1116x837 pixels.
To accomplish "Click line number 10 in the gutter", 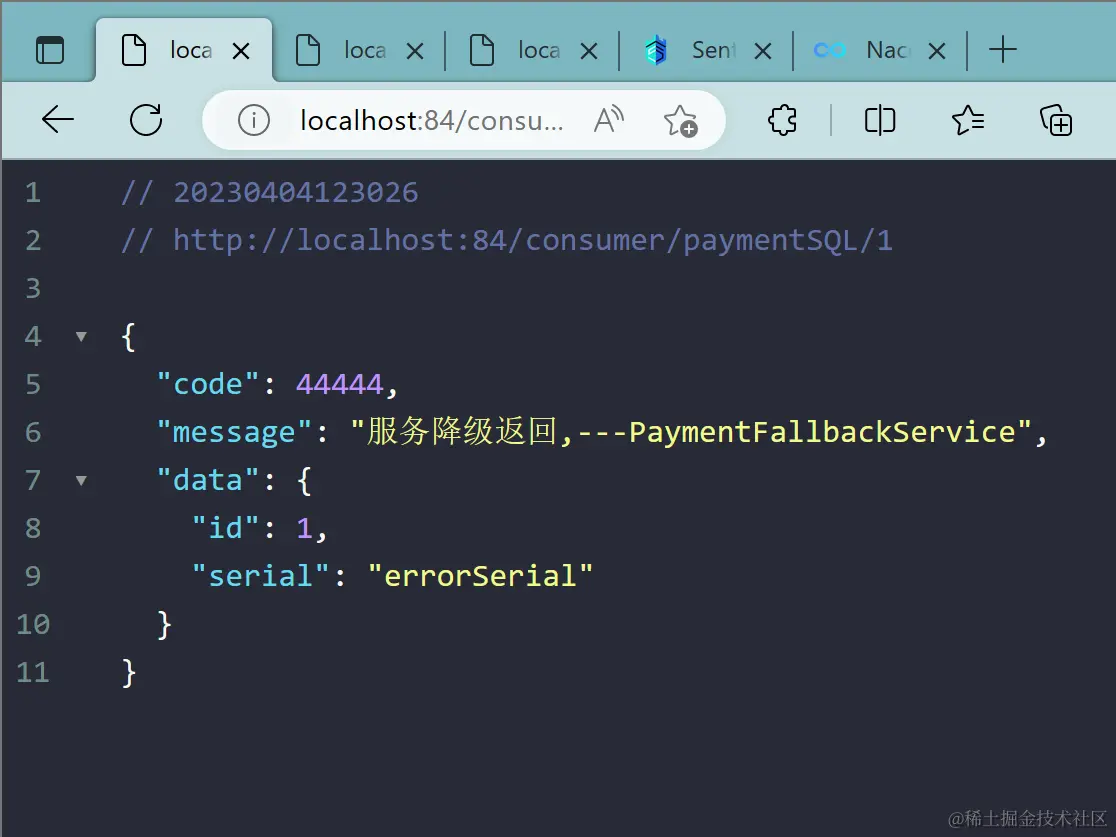I will pyautogui.click(x=33, y=624).
